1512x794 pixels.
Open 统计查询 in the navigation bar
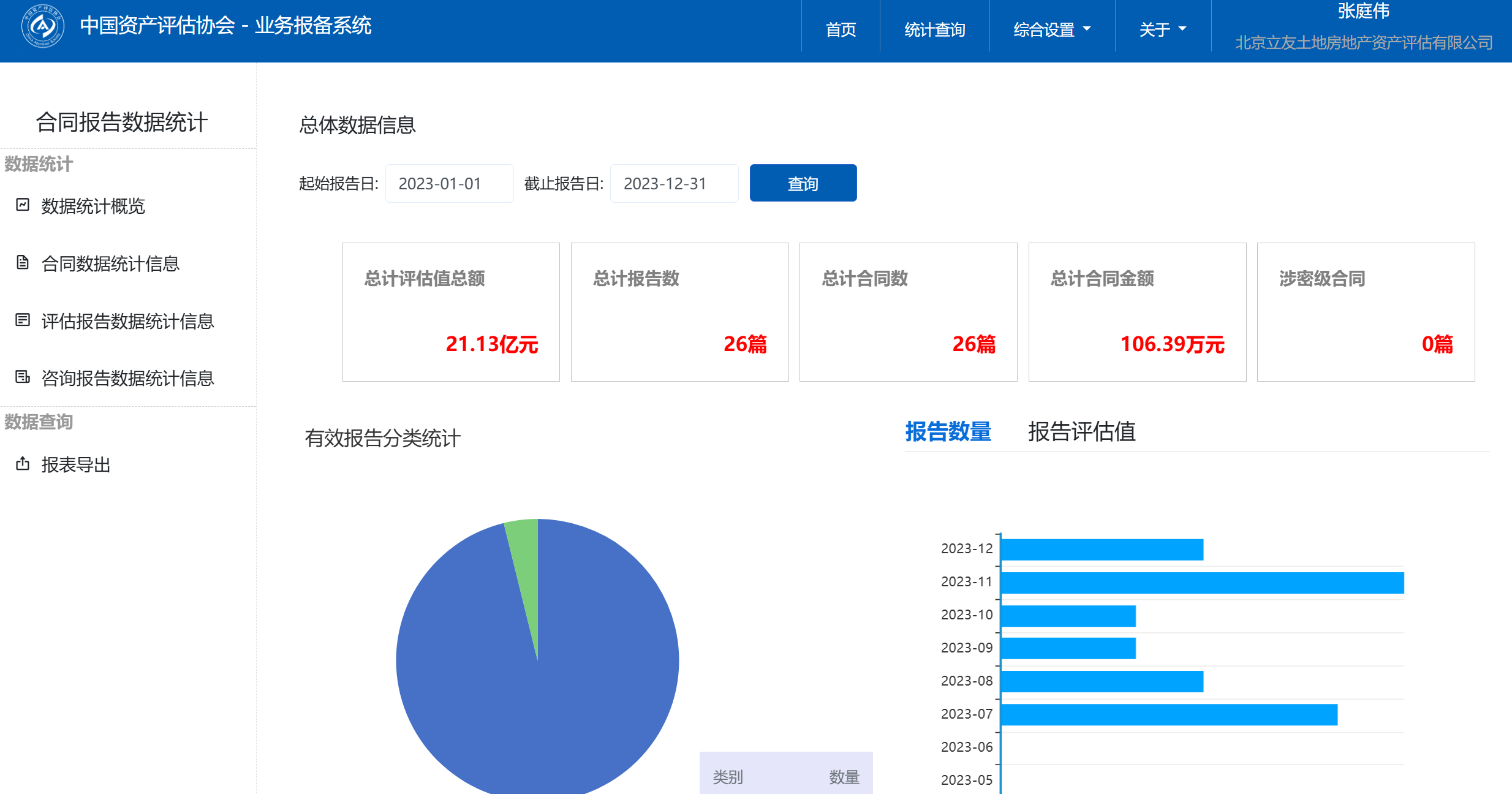(934, 29)
